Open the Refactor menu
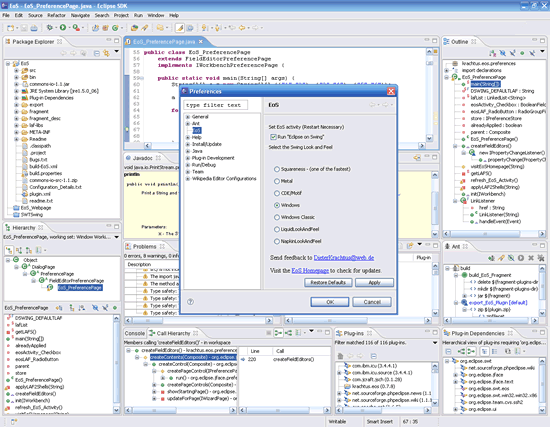This screenshot has height=427, width=550. tap(56, 15)
